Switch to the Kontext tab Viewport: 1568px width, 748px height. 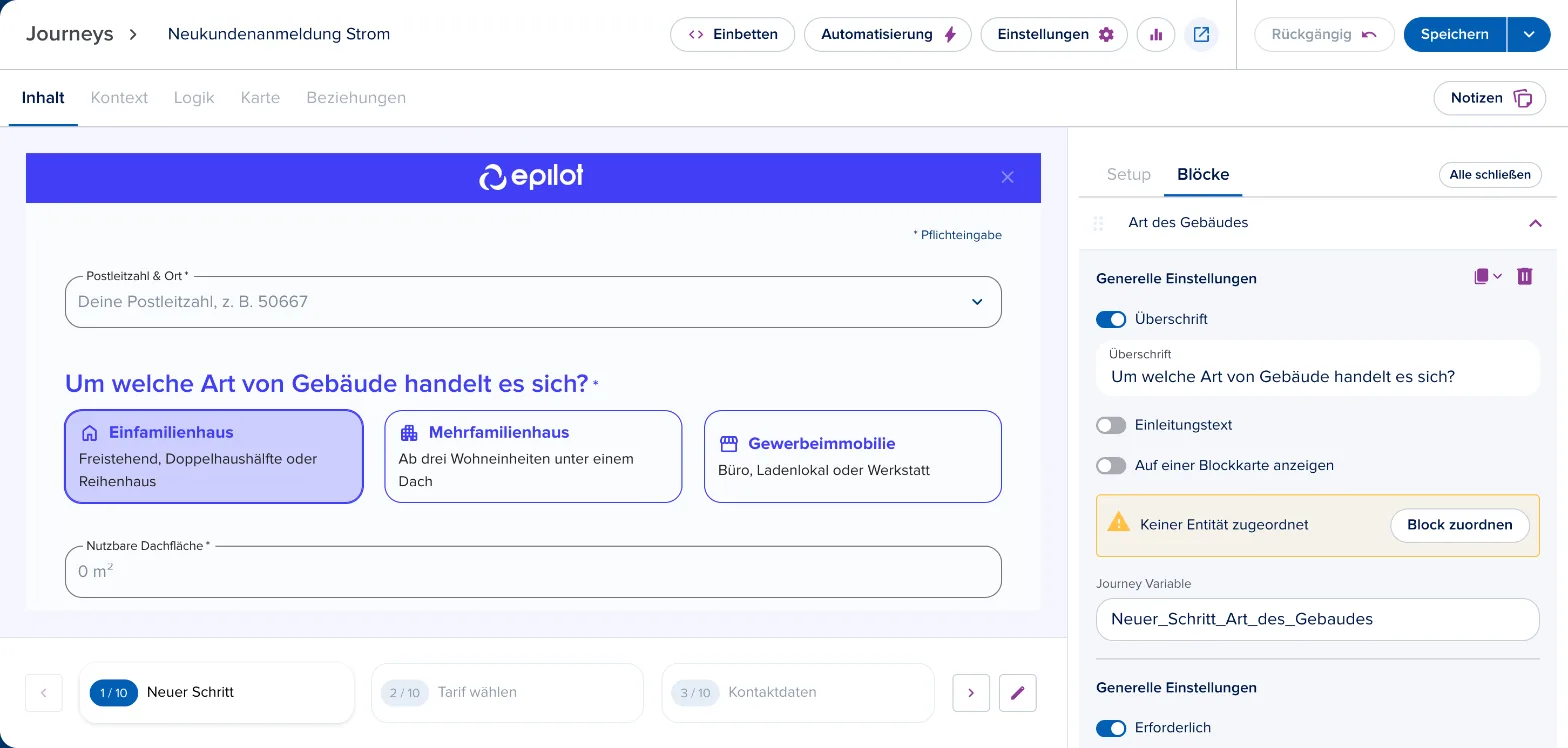point(119,98)
